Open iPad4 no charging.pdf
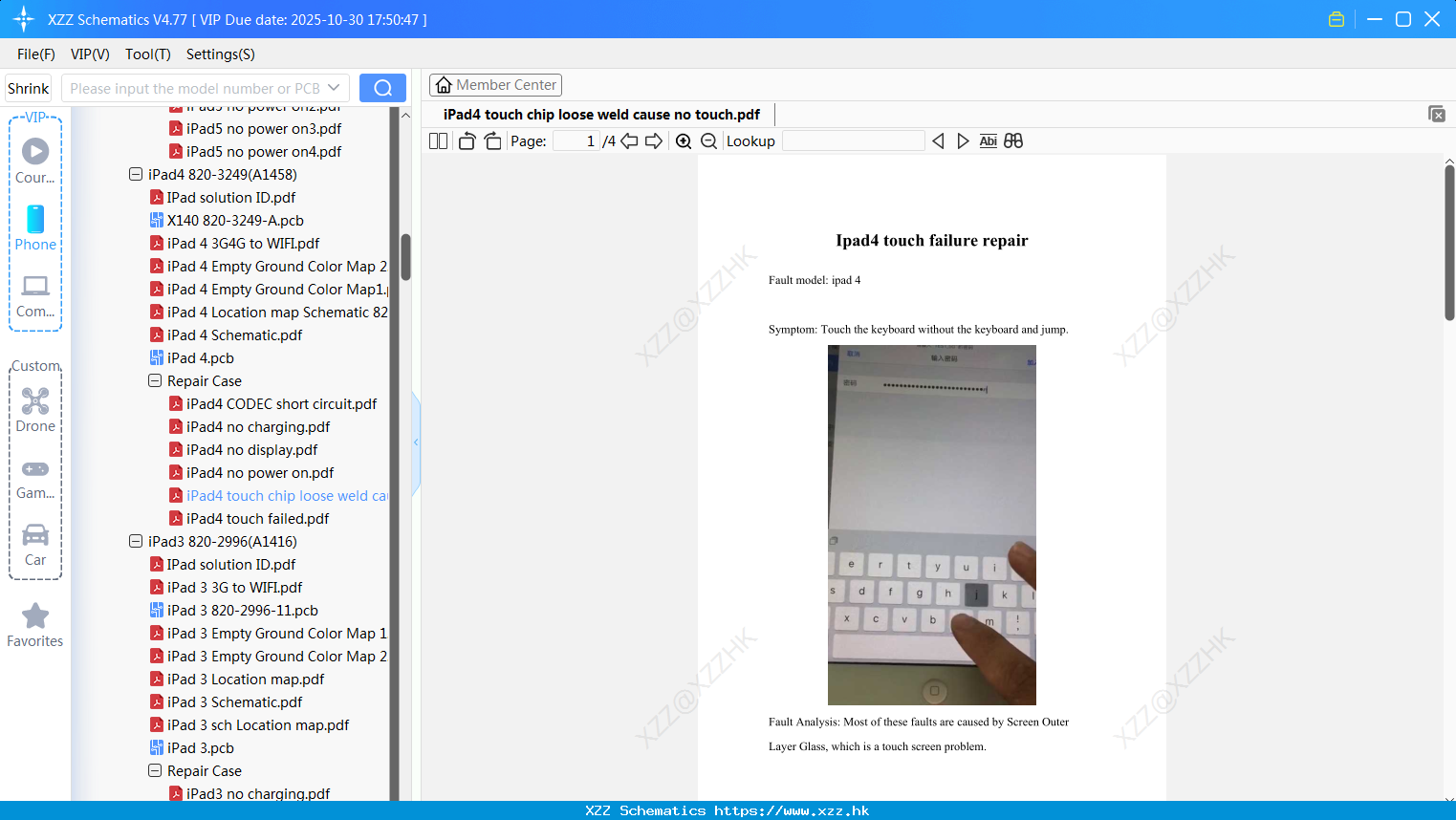The image size is (1456, 820). point(250,427)
